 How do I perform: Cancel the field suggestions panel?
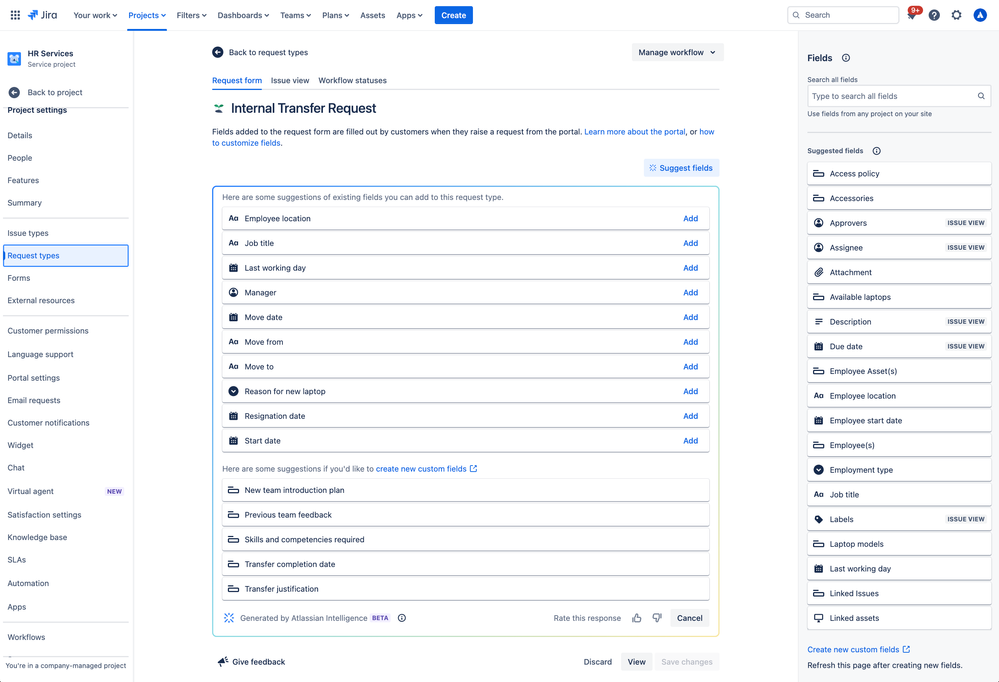(x=689, y=618)
